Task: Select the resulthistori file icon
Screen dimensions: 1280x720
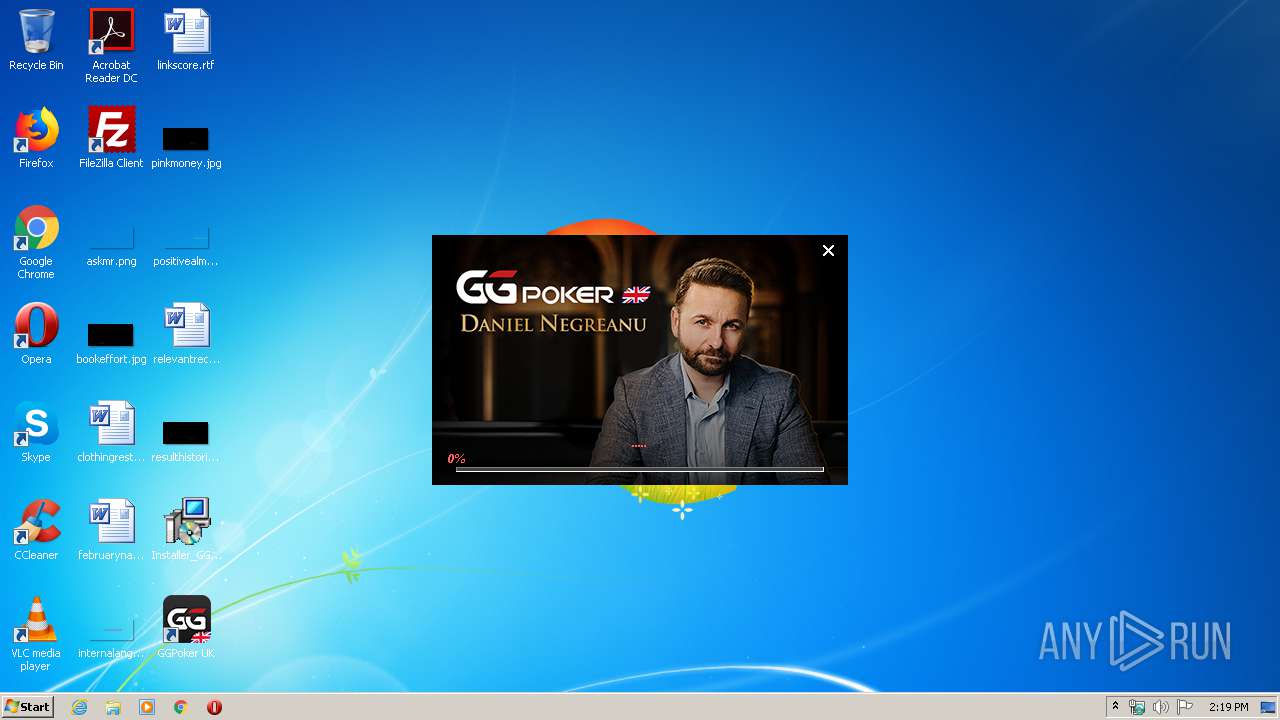Action: point(186,440)
